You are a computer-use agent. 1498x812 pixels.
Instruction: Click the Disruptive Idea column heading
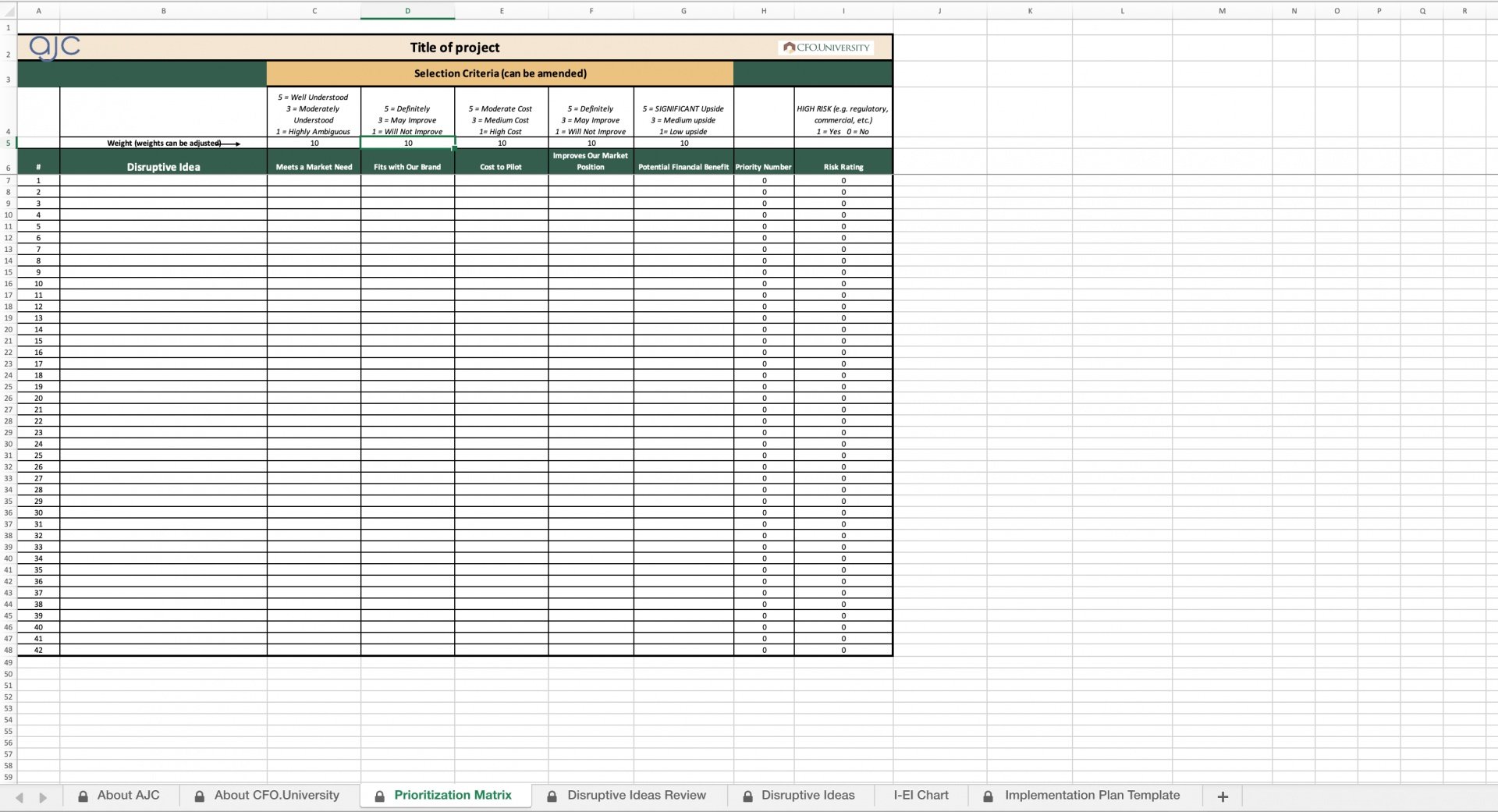(x=163, y=161)
